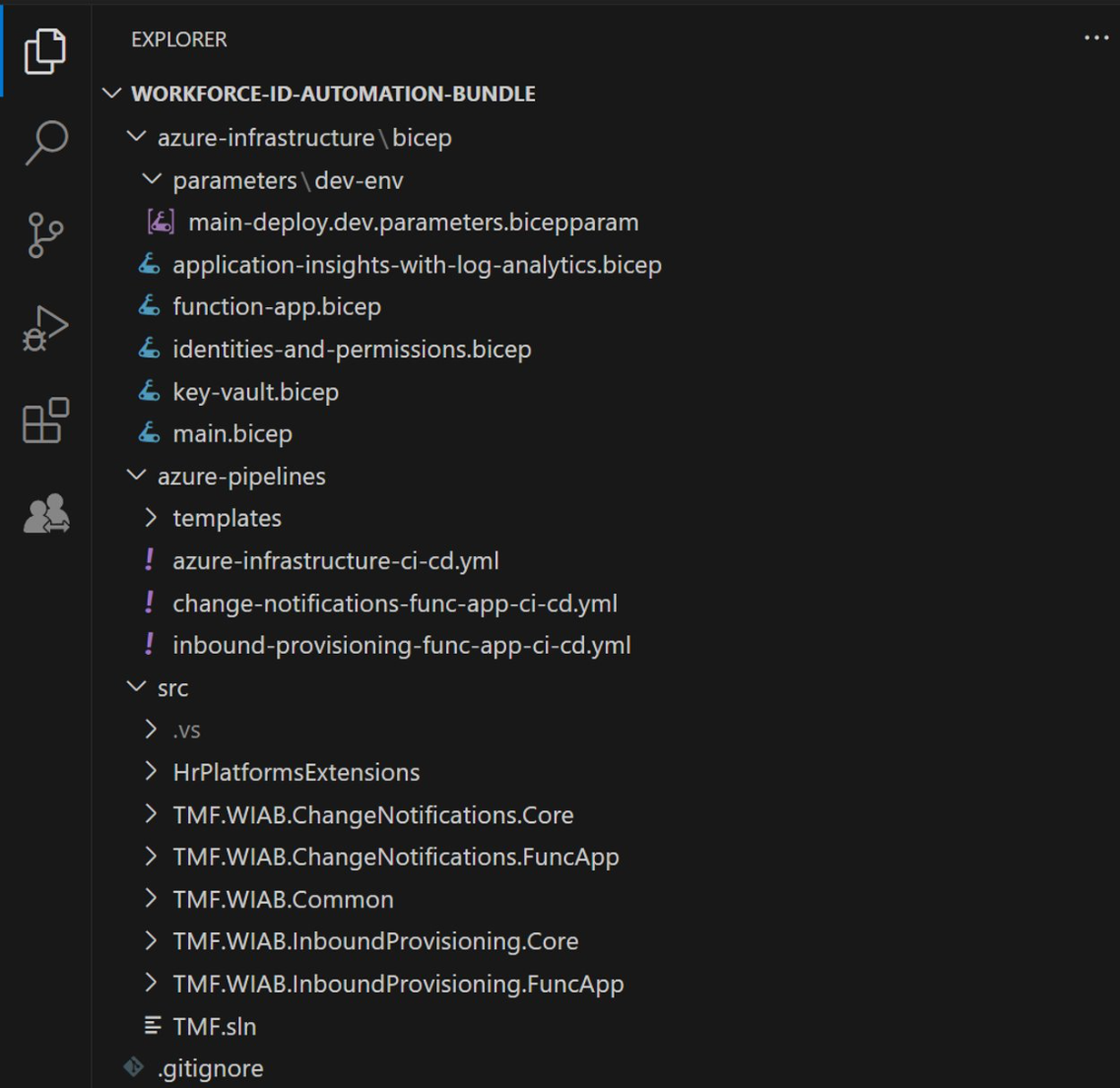This screenshot has height=1088, width=1120.
Task: Select the .gitignore file
Action: pyautogui.click(x=210, y=1068)
